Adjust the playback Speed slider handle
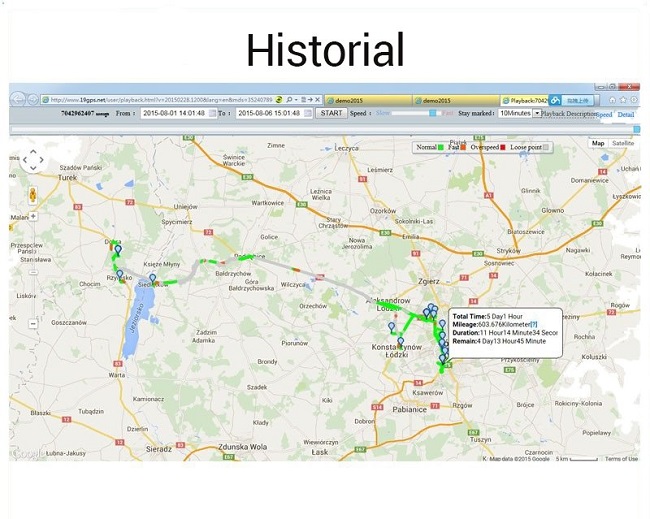Viewport: 650px width, 519px height. (432, 113)
